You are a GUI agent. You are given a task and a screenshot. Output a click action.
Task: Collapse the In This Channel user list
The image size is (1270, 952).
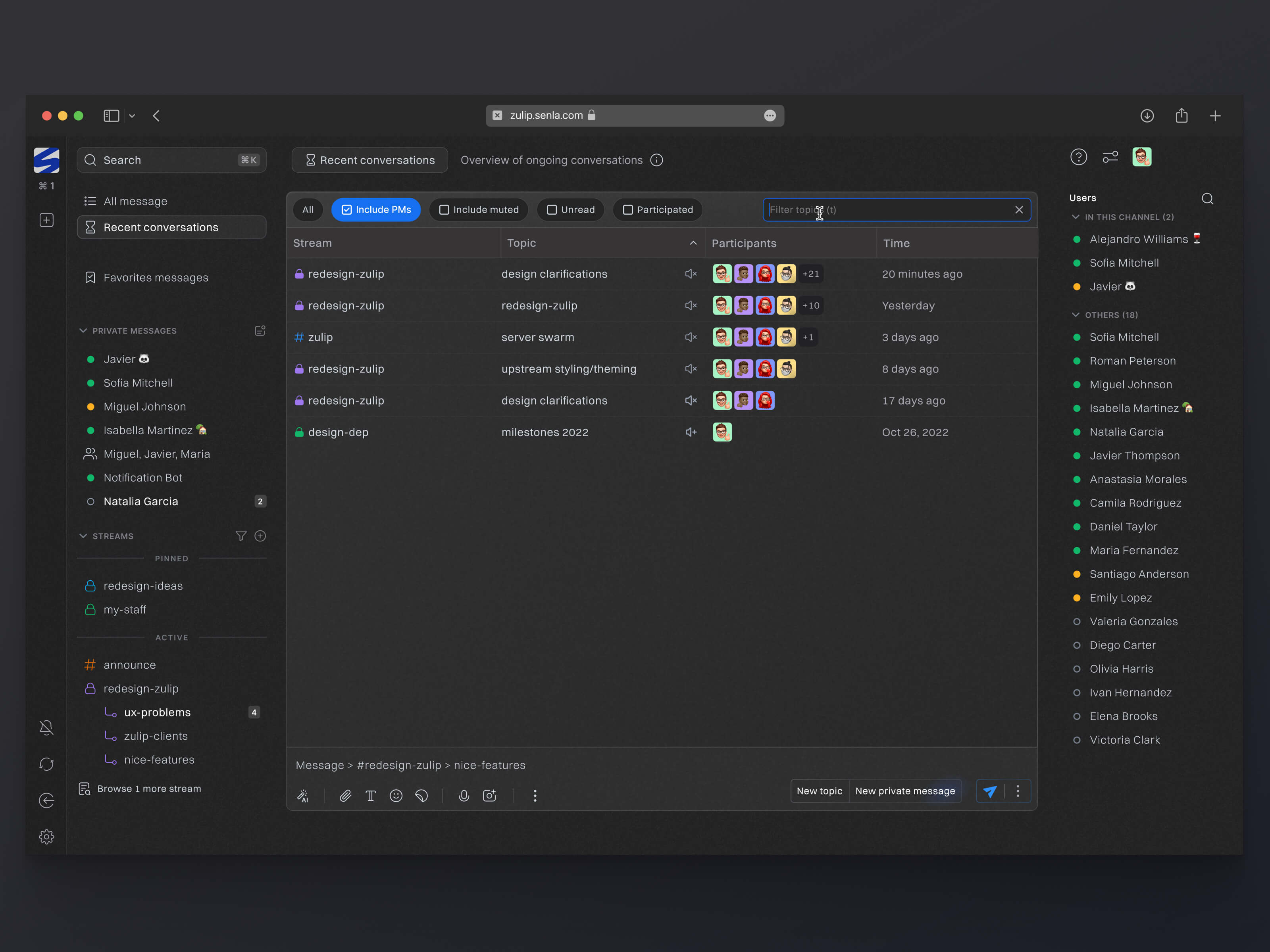(1076, 217)
